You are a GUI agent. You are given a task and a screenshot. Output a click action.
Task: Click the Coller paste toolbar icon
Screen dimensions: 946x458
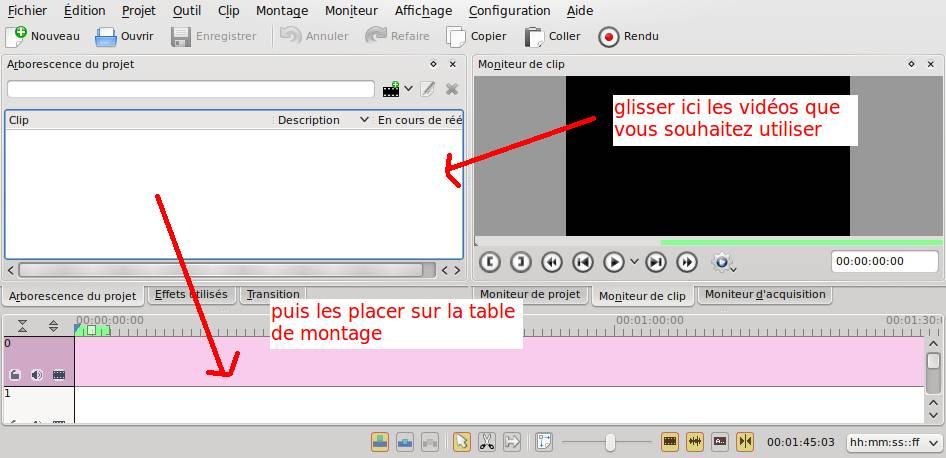pyautogui.click(x=535, y=37)
